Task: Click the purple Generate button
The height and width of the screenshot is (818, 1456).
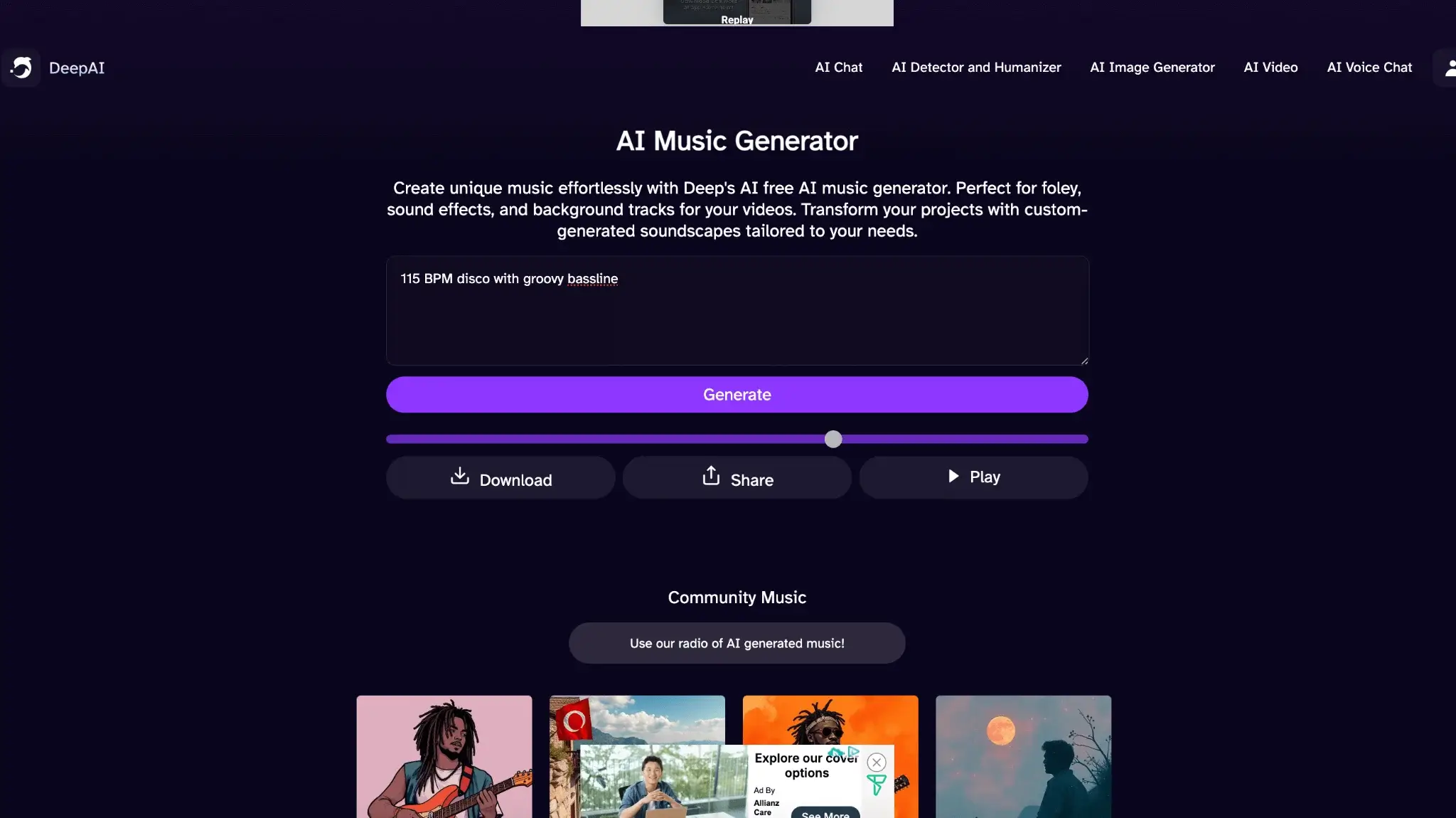Action: click(737, 395)
